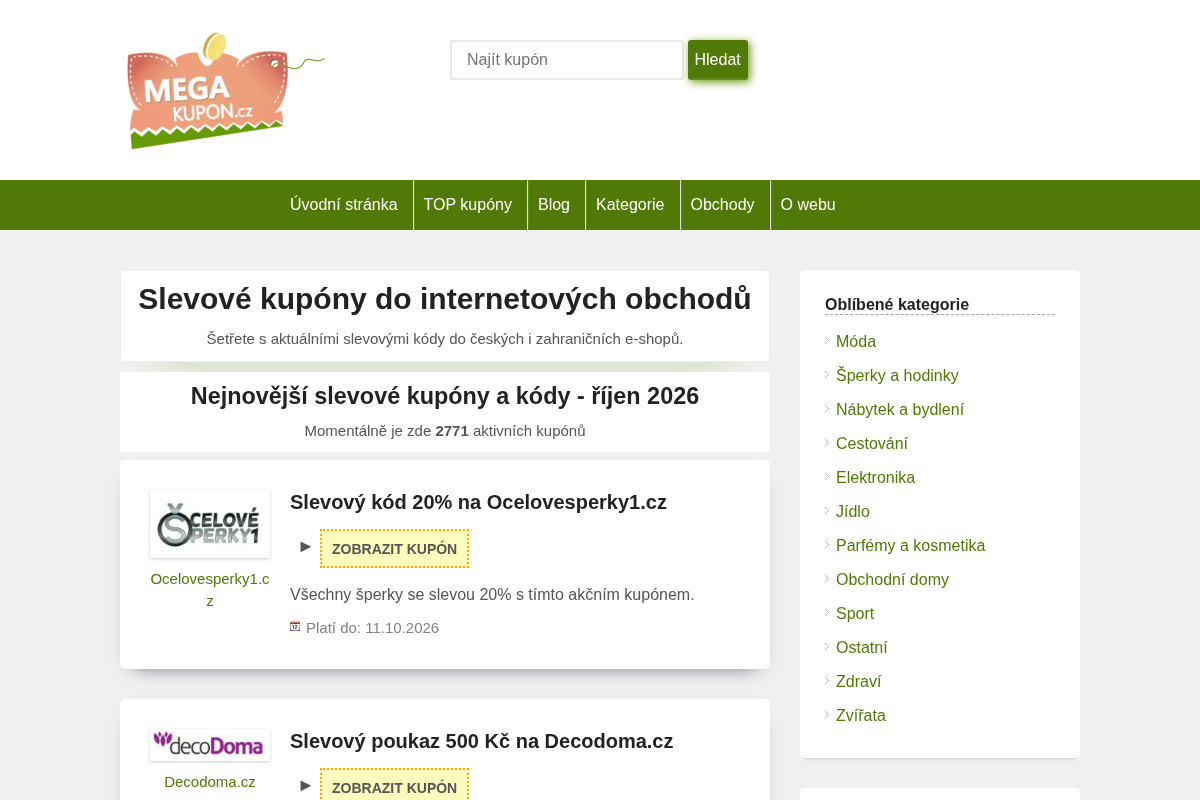The width and height of the screenshot is (1200, 800).
Task: Open the Slevový poukaz 500 Kč title
Action: pos(482,741)
